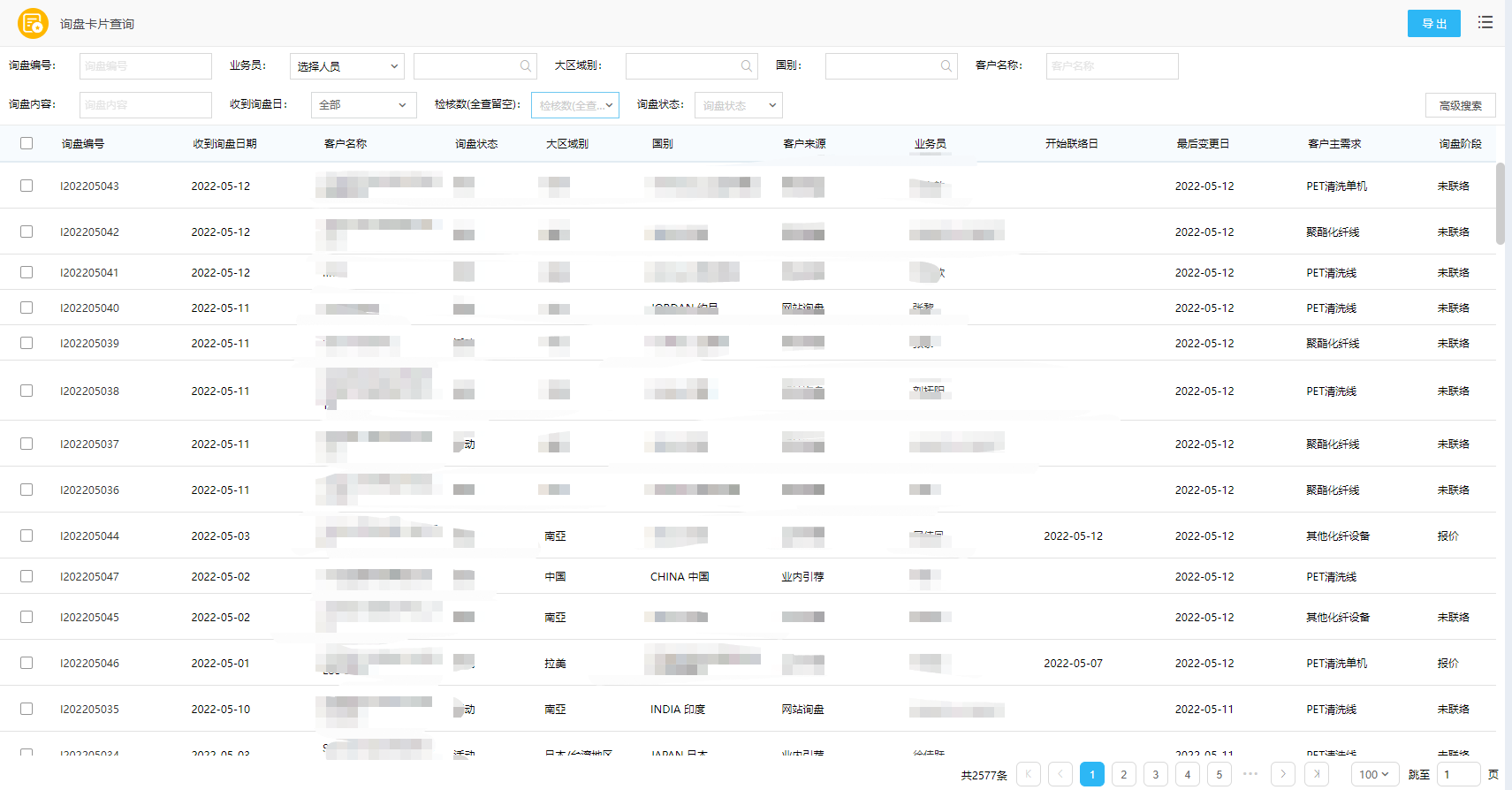
Task: Go to page 3
Action: pos(1156,774)
